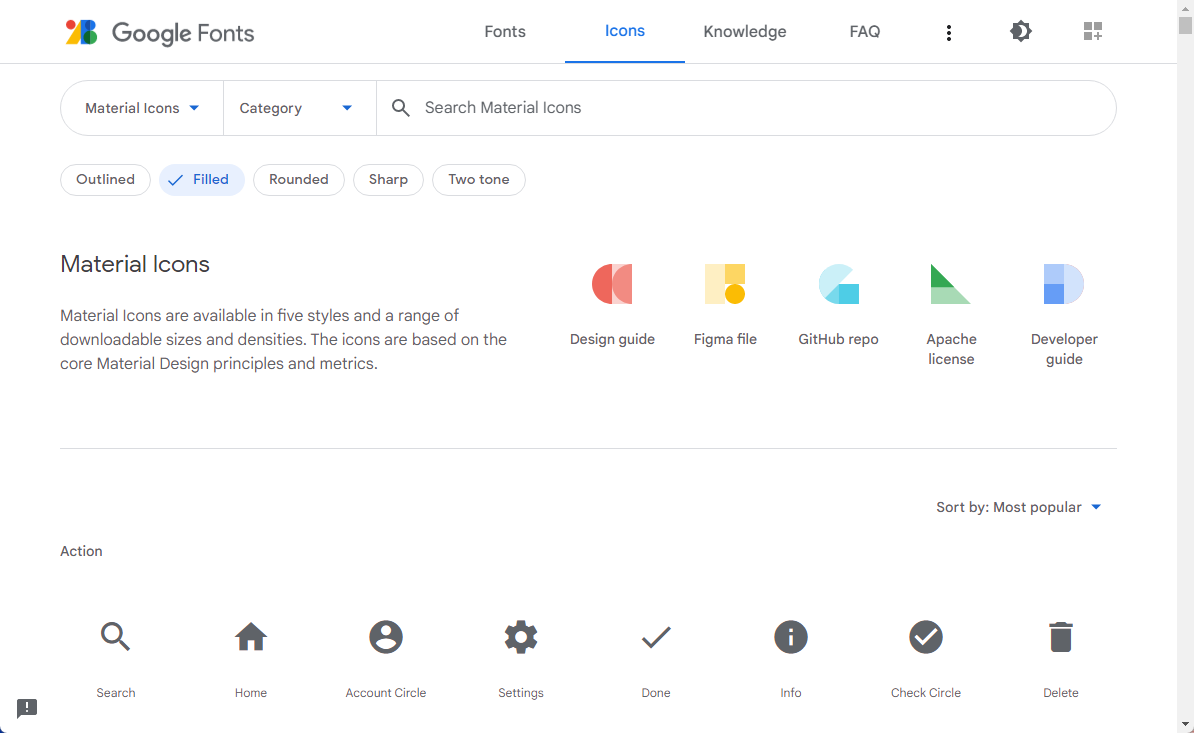The width and height of the screenshot is (1194, 733).
Task: Select the Delete trash can icon
Action: [x=1061, y=636]
